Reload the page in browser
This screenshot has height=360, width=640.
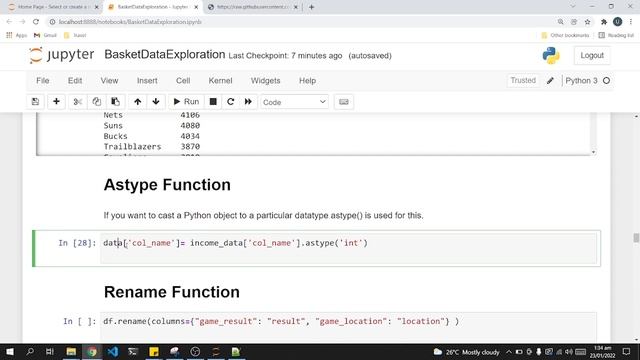pyautogui.click(x=36, y=22)
